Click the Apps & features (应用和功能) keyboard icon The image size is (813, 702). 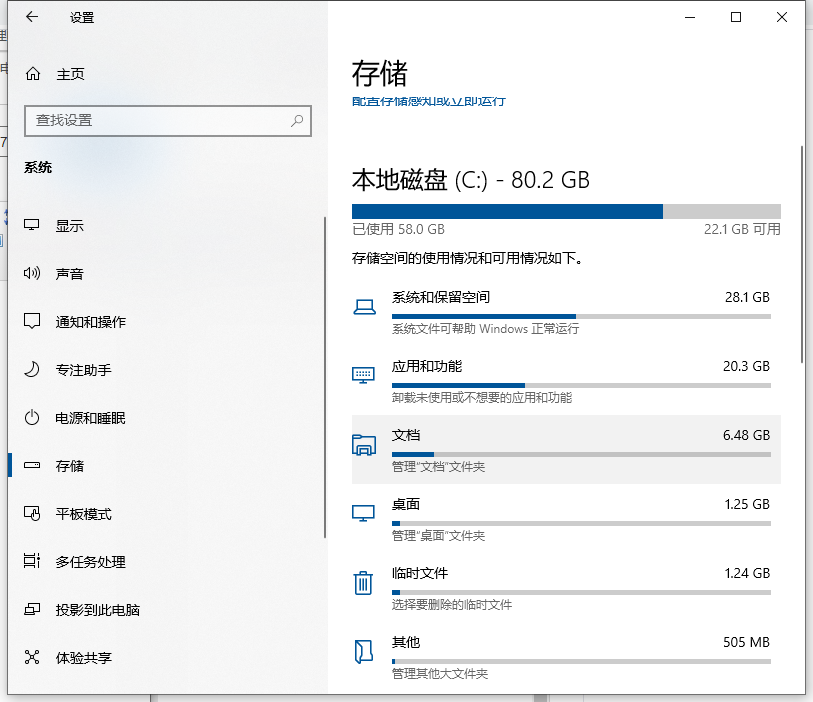point(363,375)
